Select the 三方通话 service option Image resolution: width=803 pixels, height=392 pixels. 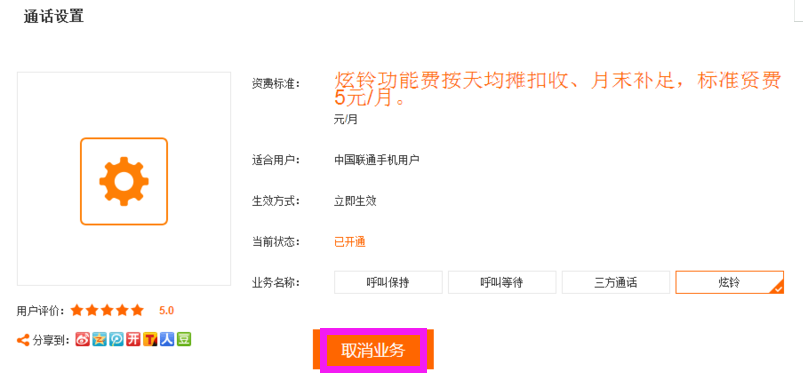[x=616, y=282]
